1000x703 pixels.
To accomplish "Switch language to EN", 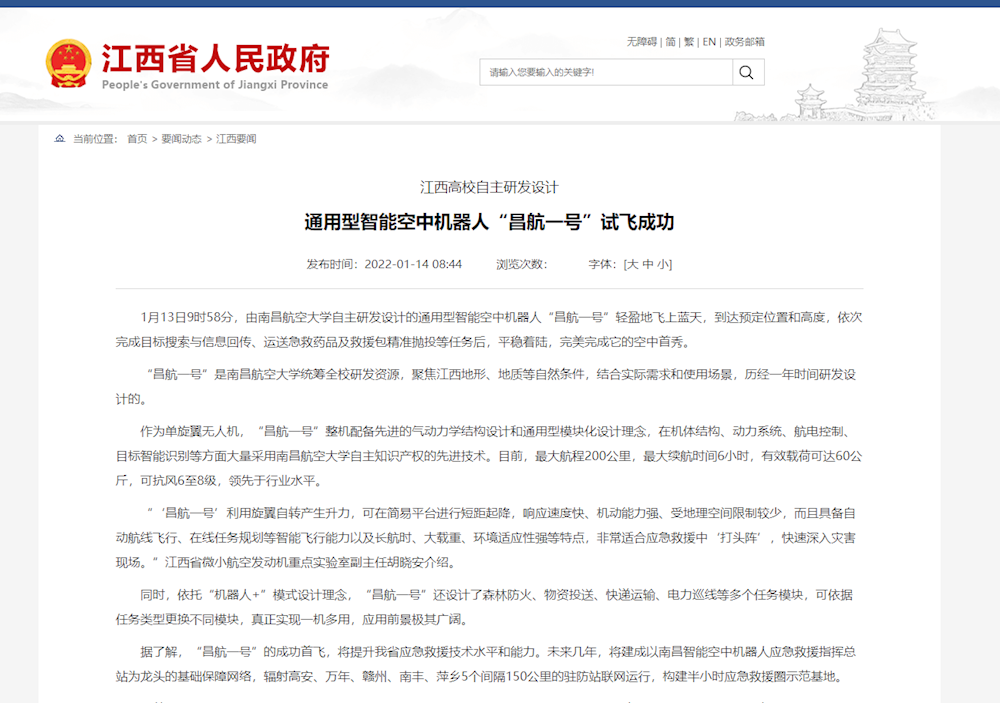I will 709,42.
